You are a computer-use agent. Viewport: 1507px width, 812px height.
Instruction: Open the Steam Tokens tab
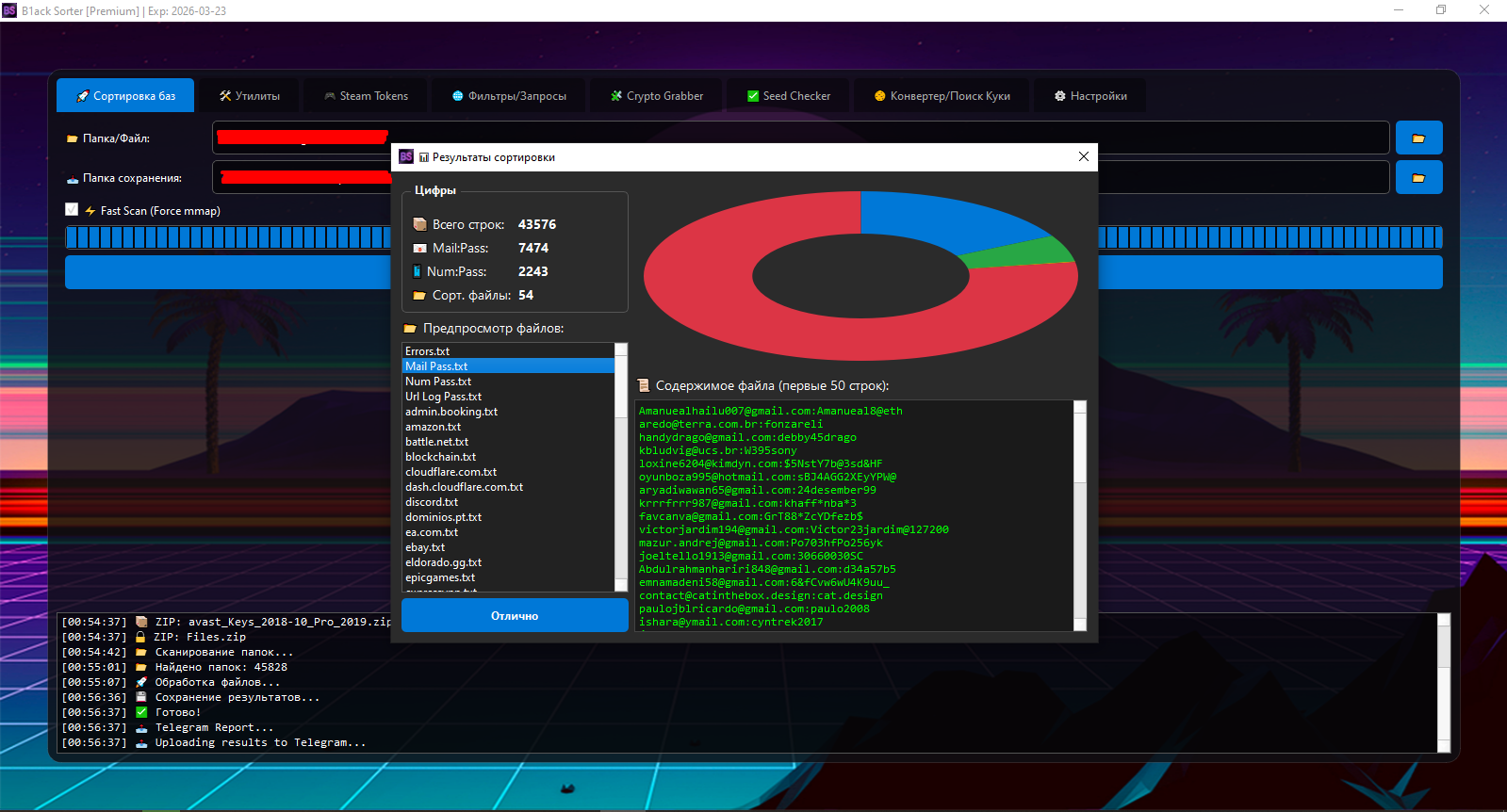366,96
